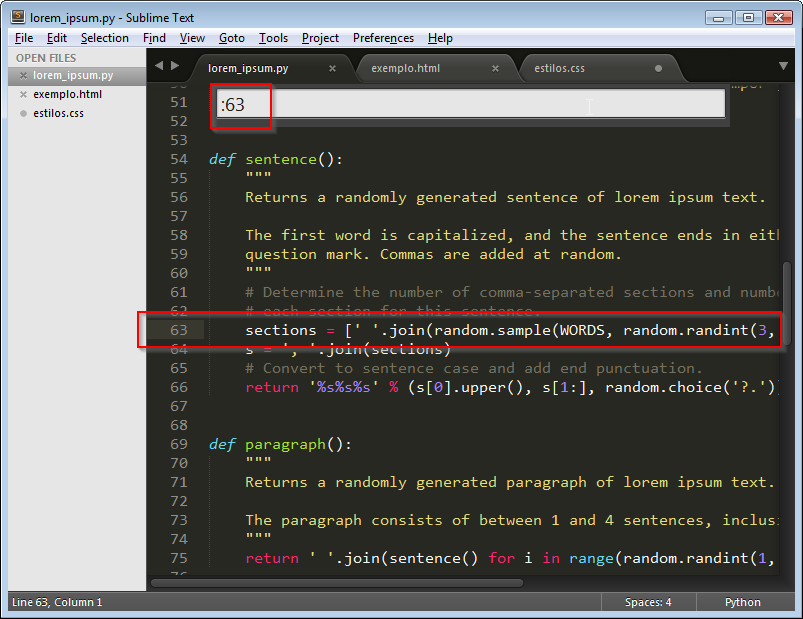803x619 pixels.
Task: Click the unsaved dot on the estilos.css tab
Action: 658,69
